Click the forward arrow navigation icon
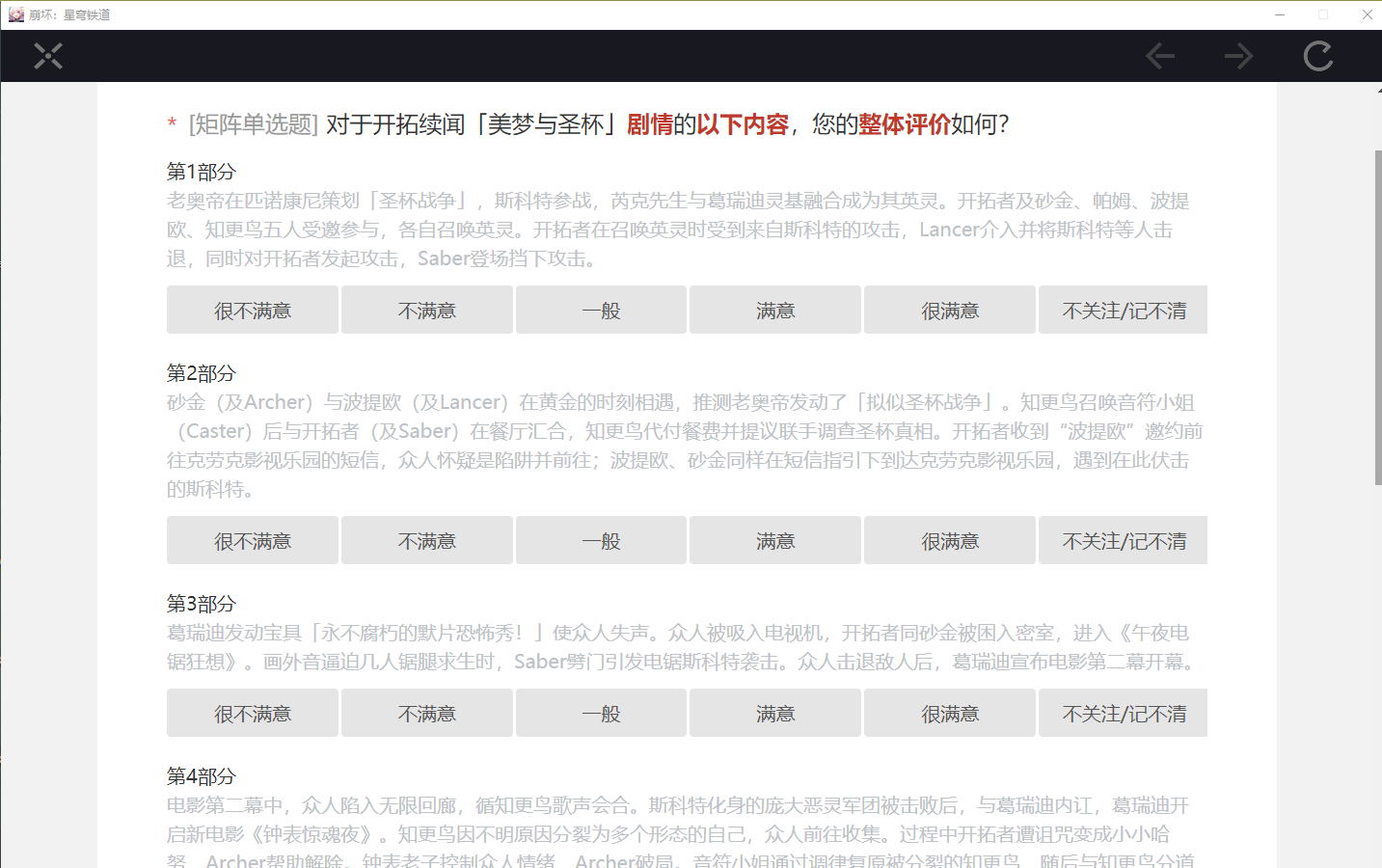The image size is (1382, 868). [1239, 57]
